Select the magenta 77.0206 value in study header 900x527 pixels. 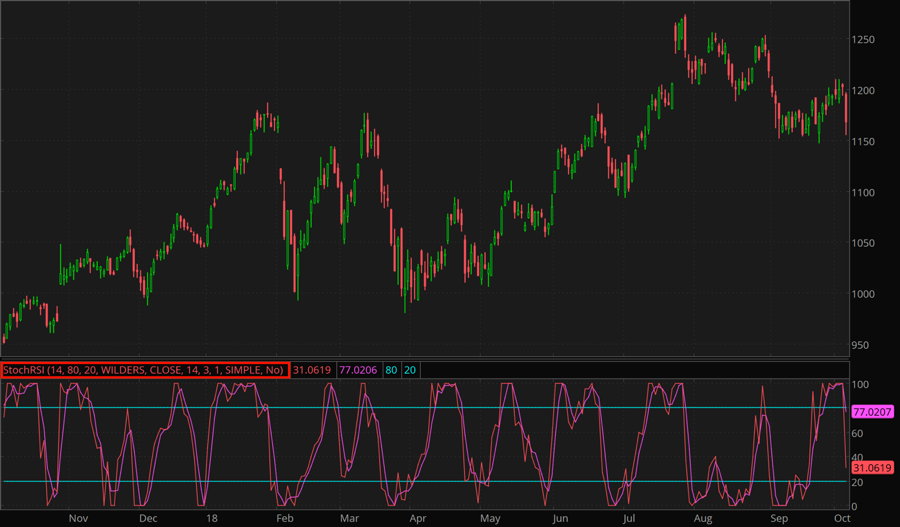pyautogui.click(x=356, y=370)
